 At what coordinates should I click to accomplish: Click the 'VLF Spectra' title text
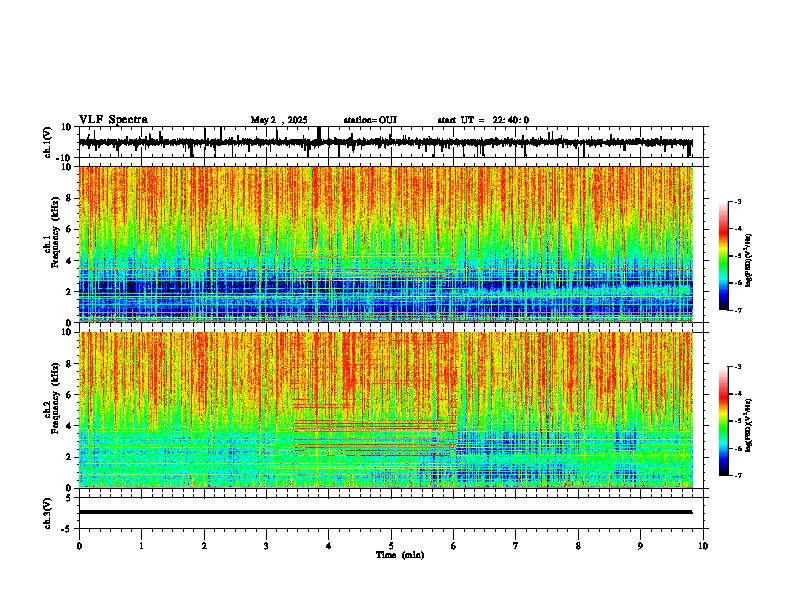[113, 120]
